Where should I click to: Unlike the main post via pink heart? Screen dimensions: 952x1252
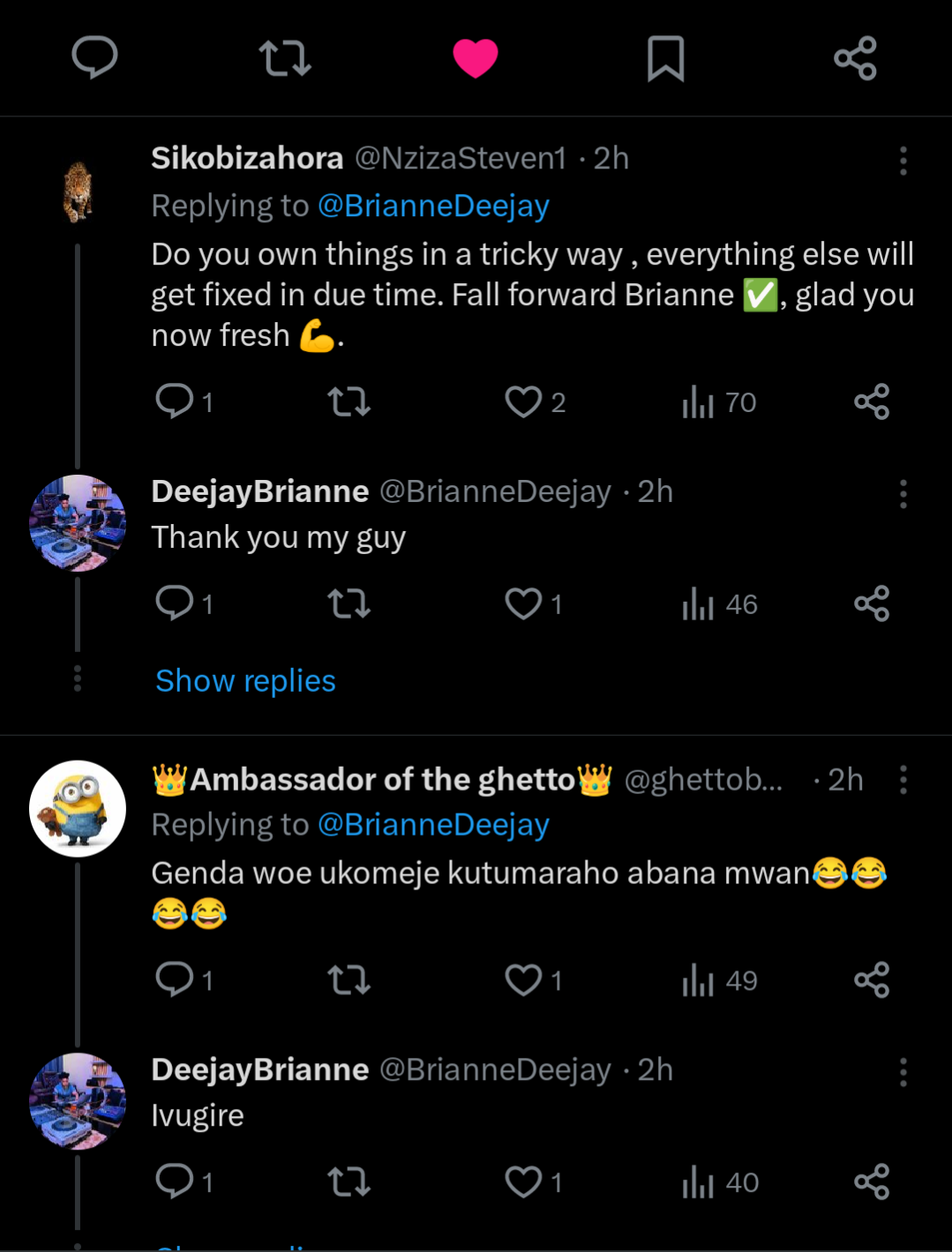coord(476,59)
